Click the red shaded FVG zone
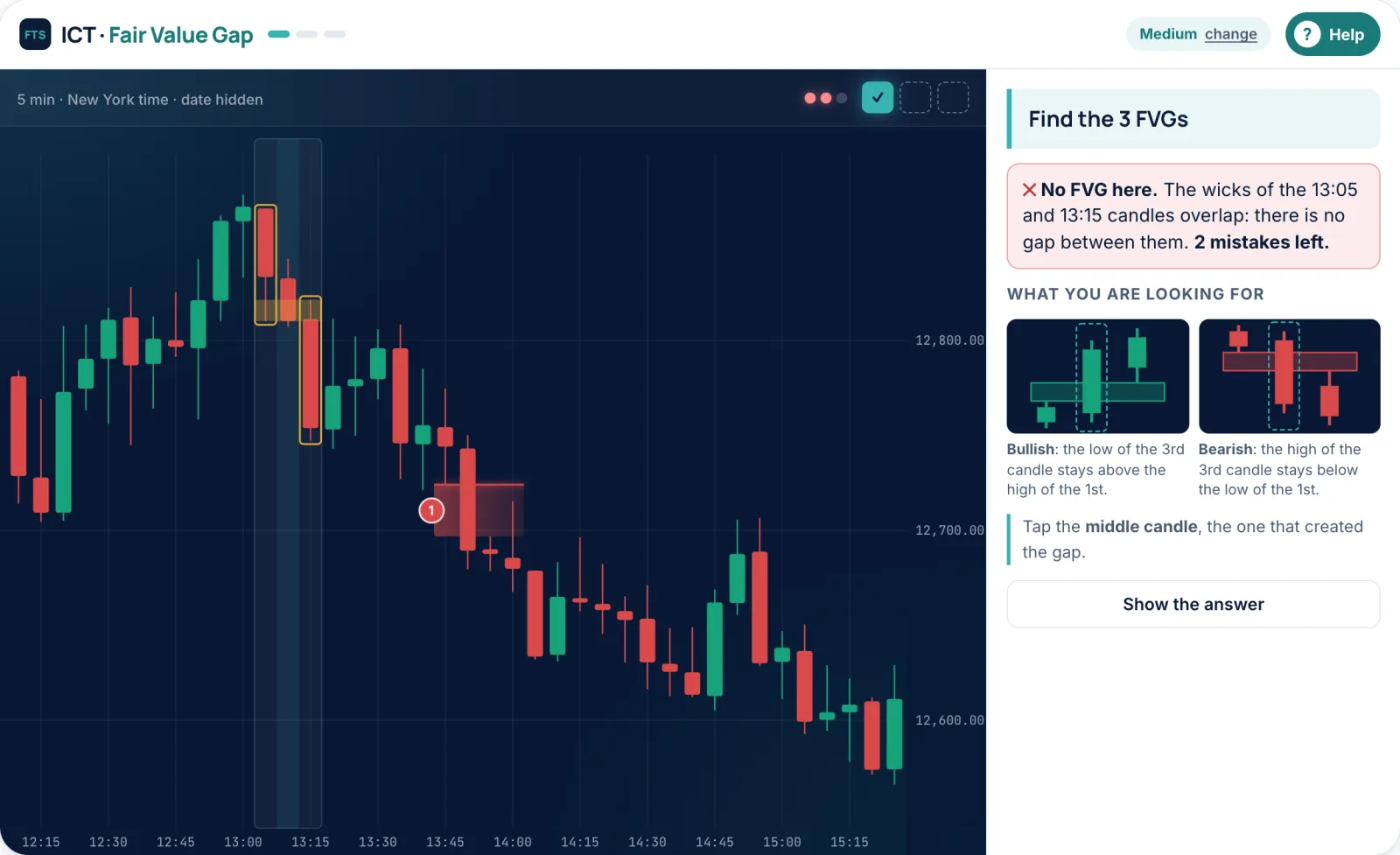 pyautogui.click(x=479, y=509)
